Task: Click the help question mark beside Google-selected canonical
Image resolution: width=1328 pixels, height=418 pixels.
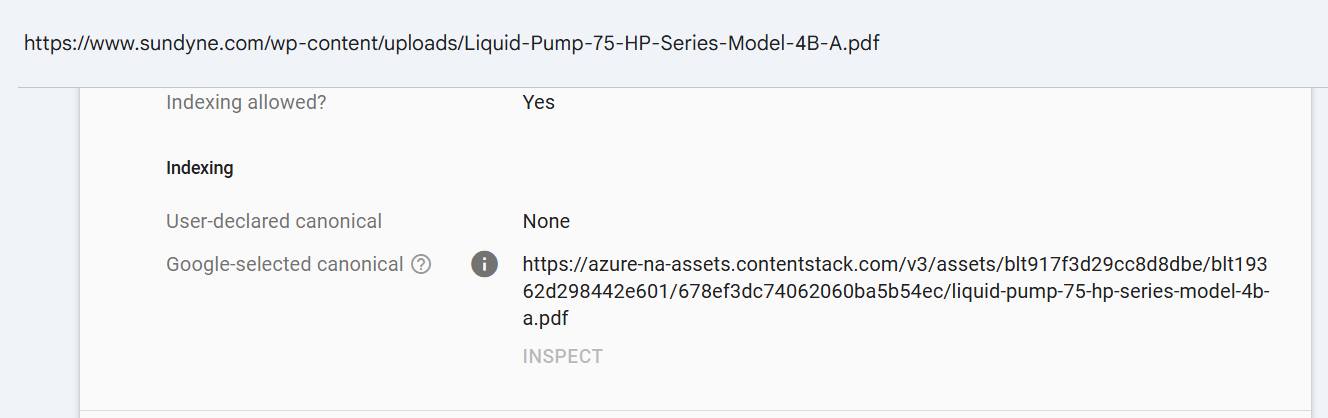Action: [422, 265]
